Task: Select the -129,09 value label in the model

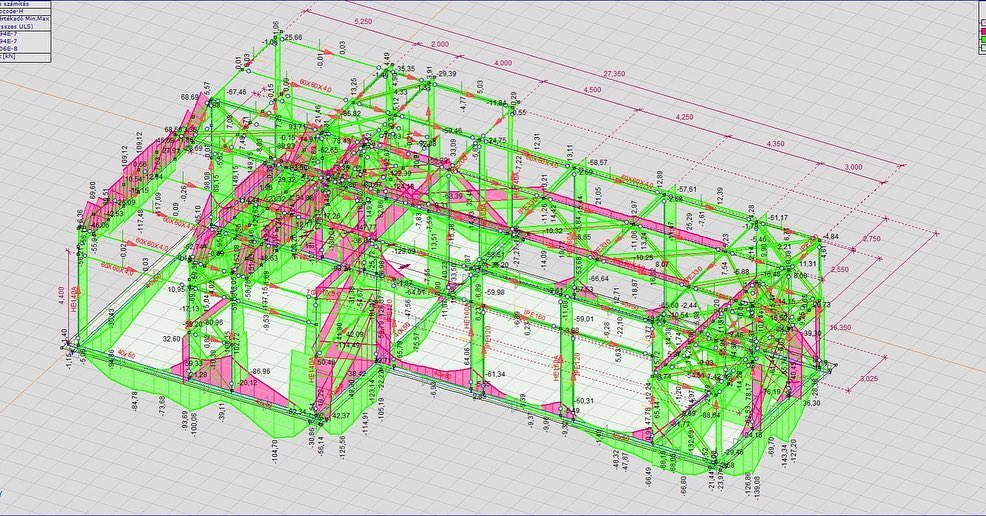Action: click(403, 250)
